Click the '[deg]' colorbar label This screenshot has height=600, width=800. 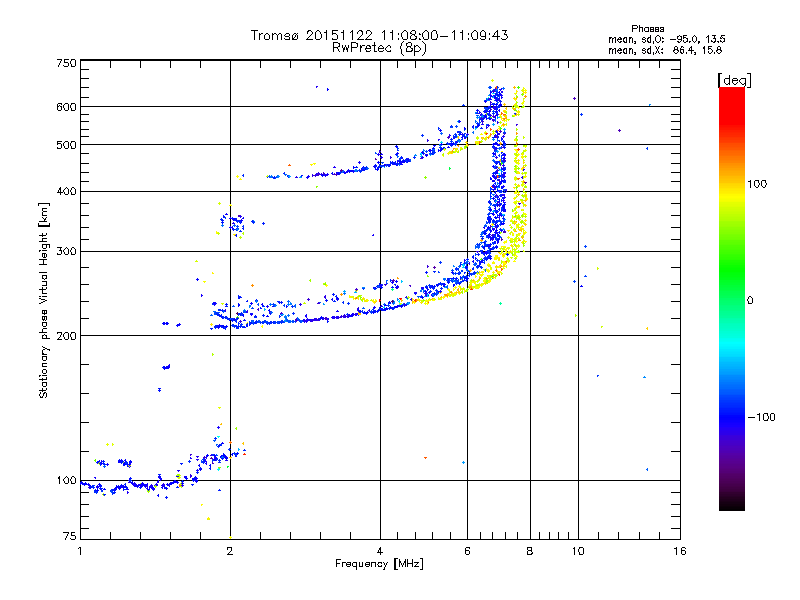tap(734, 80)
